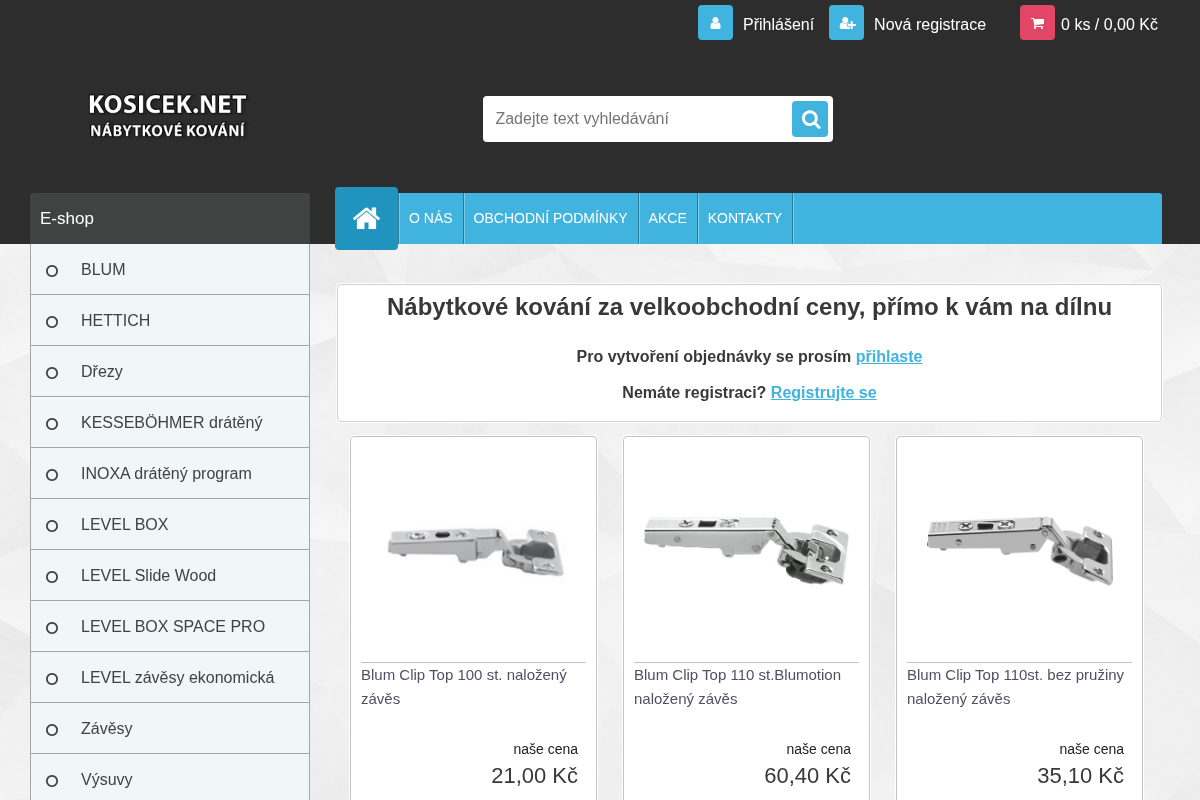Image resolution: width=1200 pixels, height=800 pixels.
Task: Open LEVEL BOX SPACE PRO category
Action: point(170,627)
